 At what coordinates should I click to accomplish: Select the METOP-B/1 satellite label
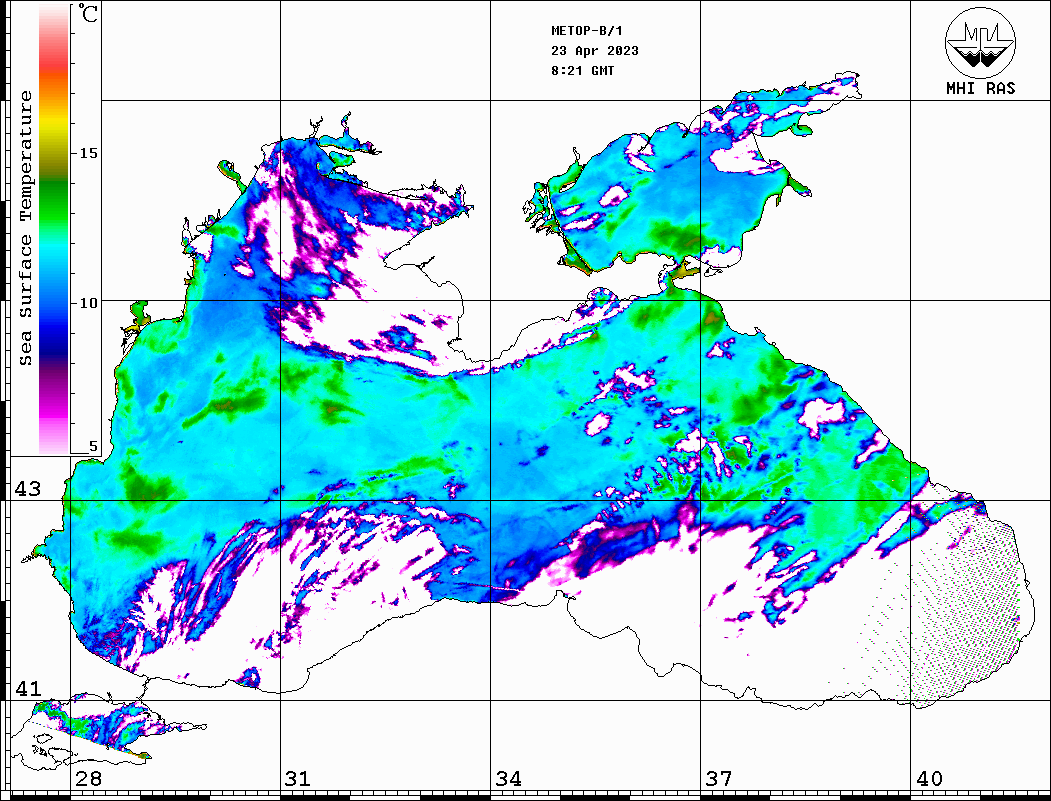click(586, 31)
